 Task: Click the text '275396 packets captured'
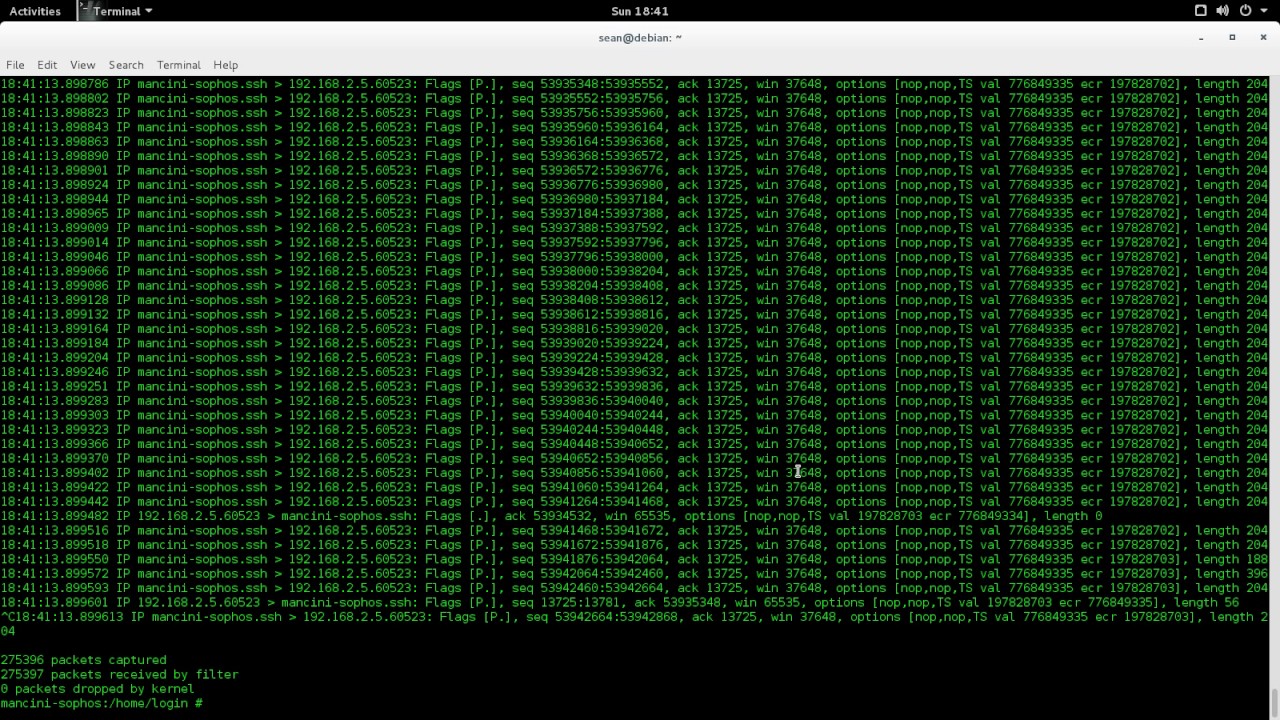83,660
